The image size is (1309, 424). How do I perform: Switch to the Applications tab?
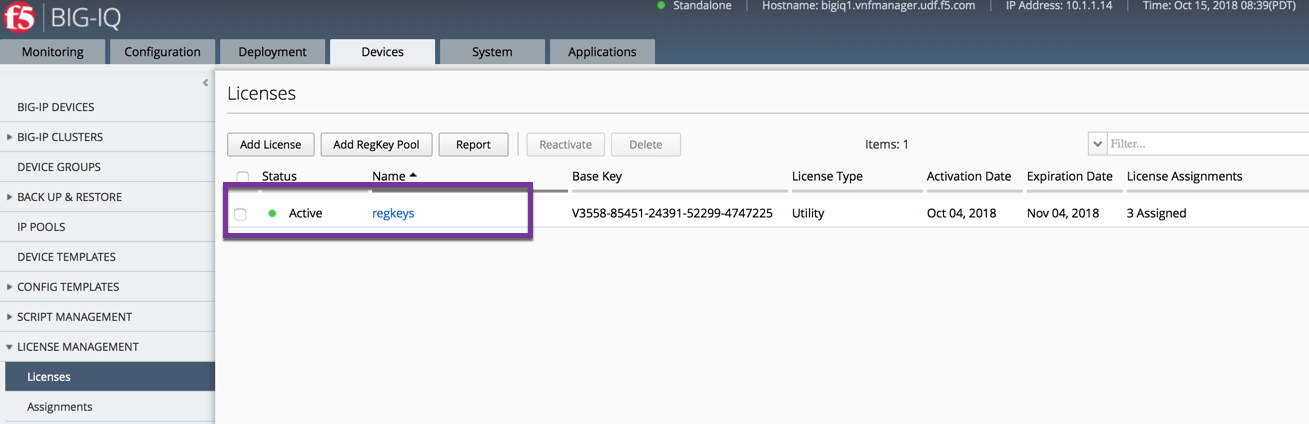tap(602, 52)
